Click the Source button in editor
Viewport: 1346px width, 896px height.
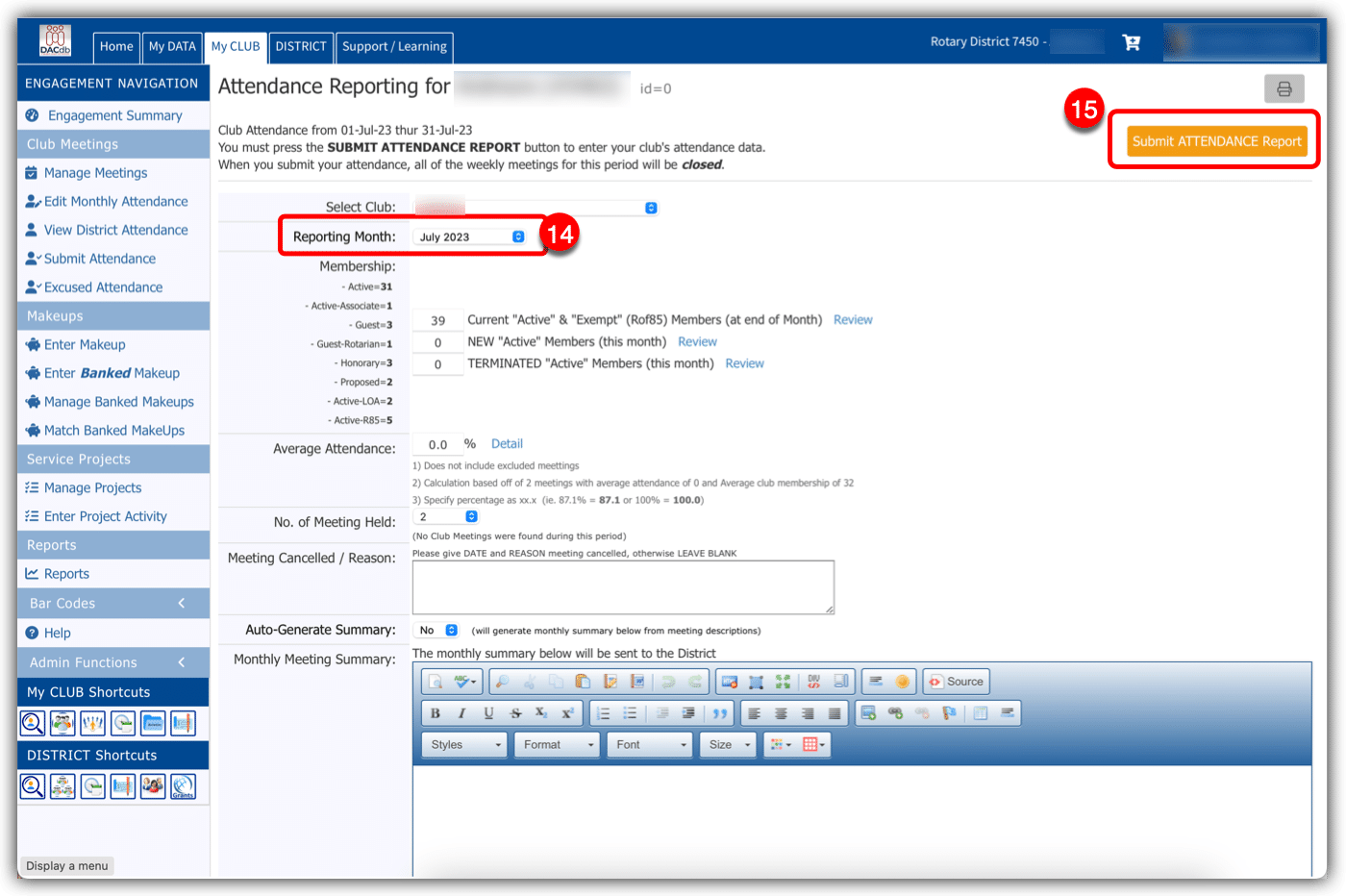click(957, 682)
